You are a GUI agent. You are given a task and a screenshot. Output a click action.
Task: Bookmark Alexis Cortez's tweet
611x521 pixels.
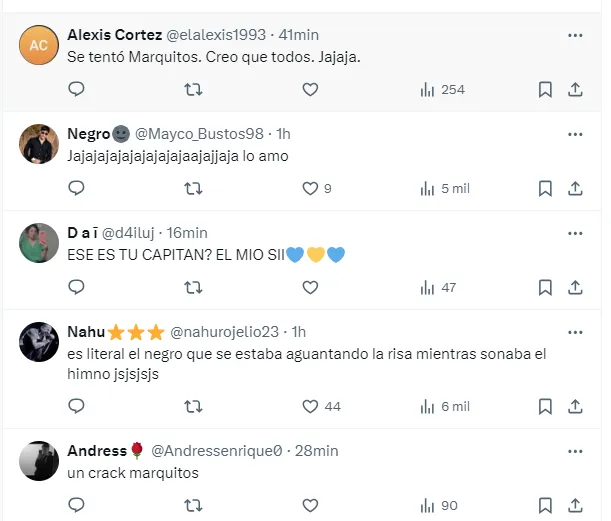545,90
